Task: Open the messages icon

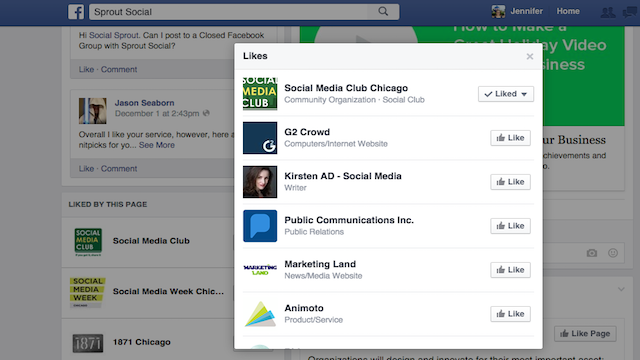Action: point(630,13)
